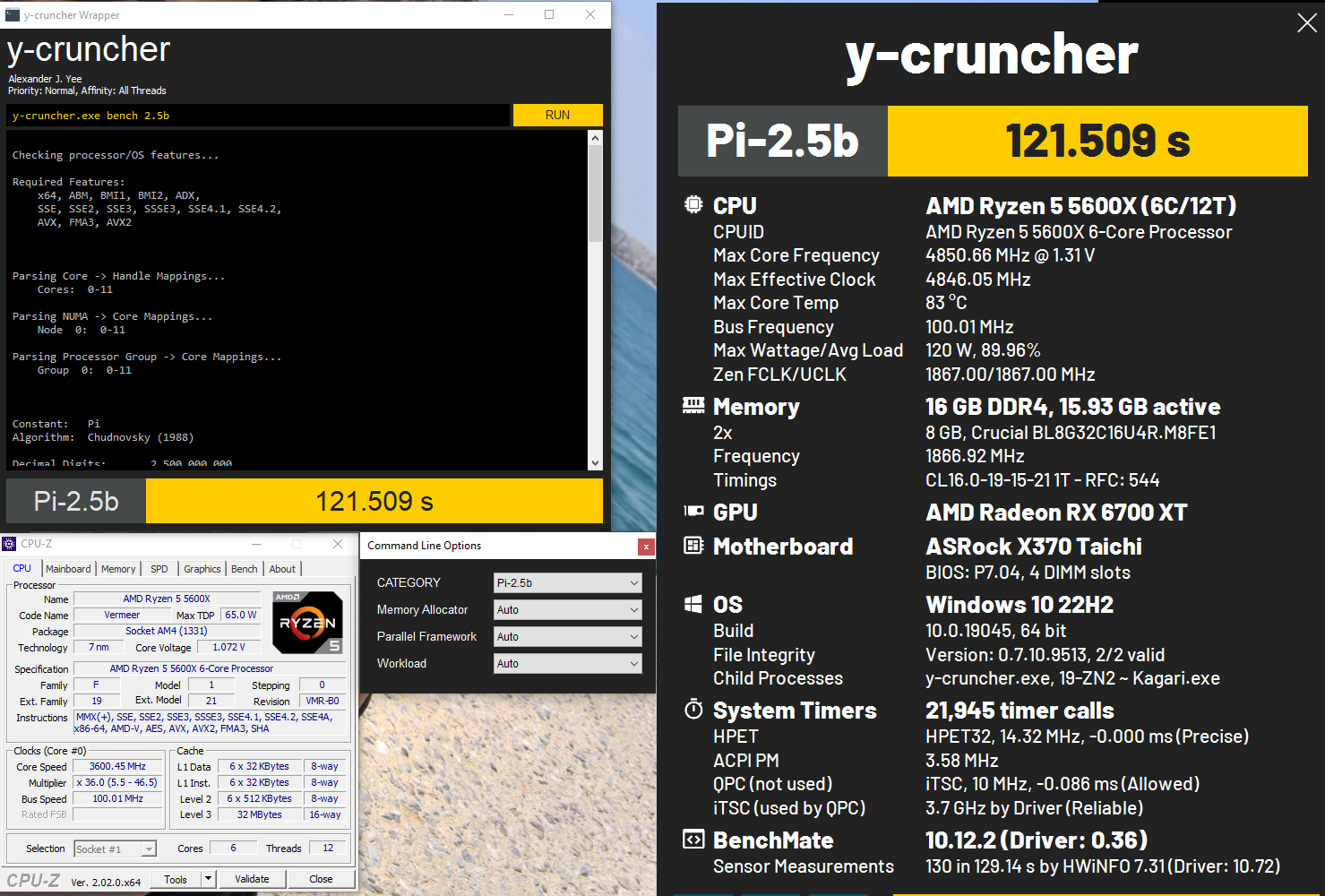Open the Parallel Framework dropdown
The width and height of the screenshot is (1325, 896).
click(568, 636)
